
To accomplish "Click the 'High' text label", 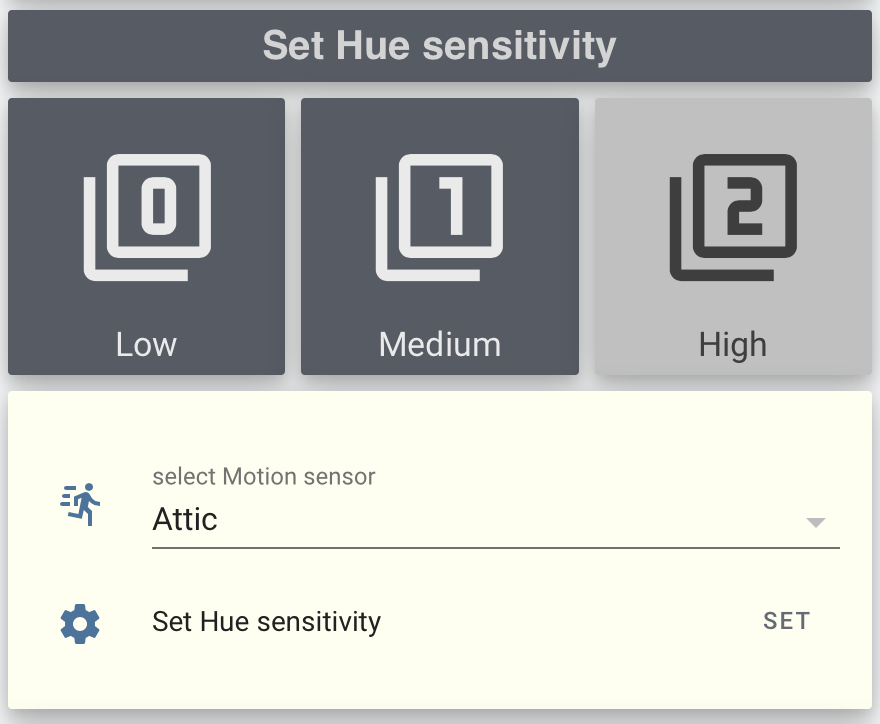I will [x=733, y=344].
